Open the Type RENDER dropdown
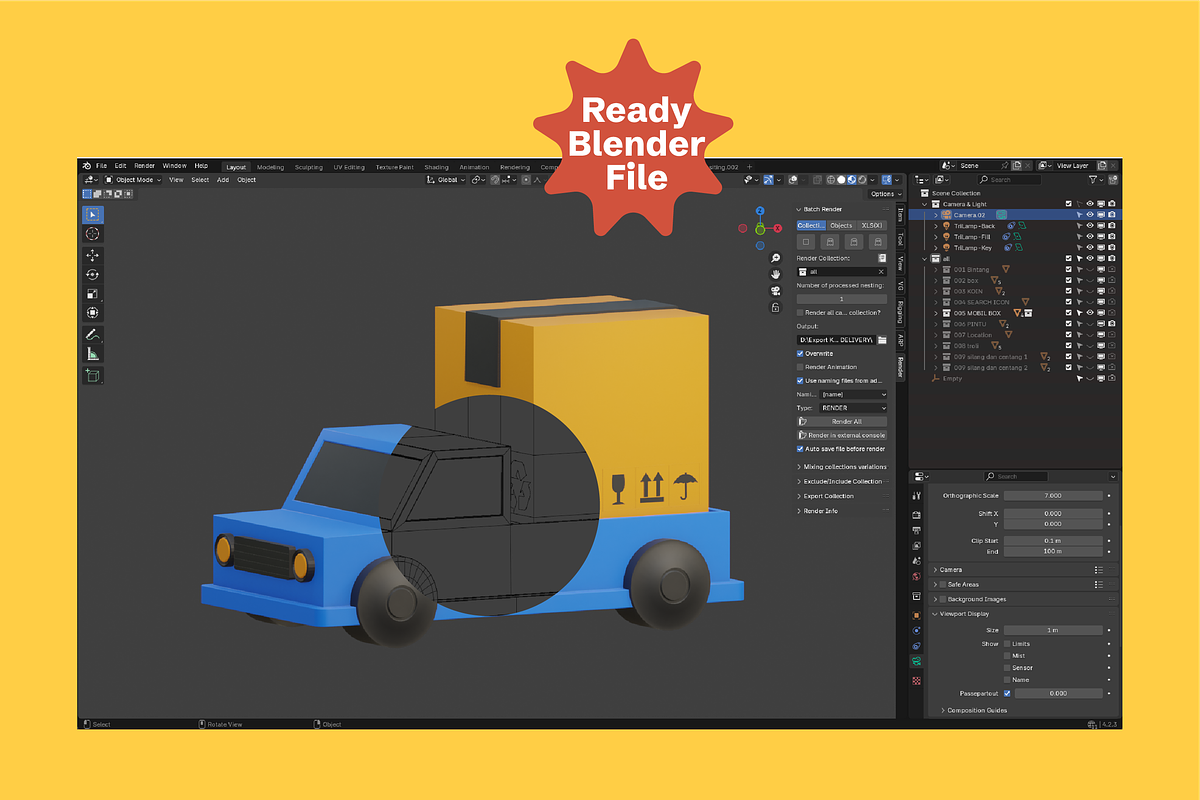This screenshot has width=1200, height=800. pos(853,408)
